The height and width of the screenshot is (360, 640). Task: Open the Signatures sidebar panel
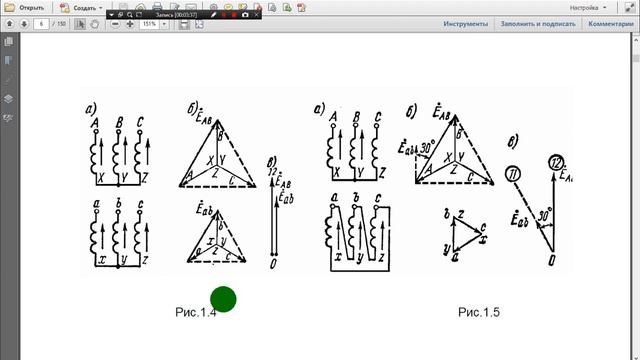[x=9, y=118]
